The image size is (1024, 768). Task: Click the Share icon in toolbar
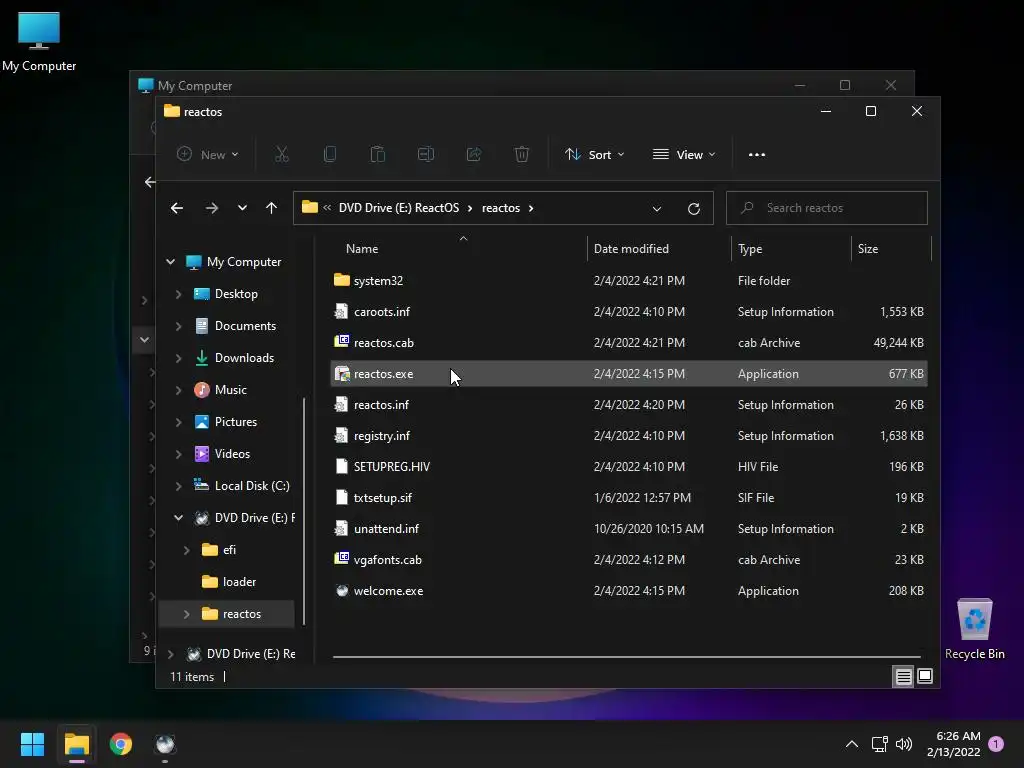pos(473,155)
